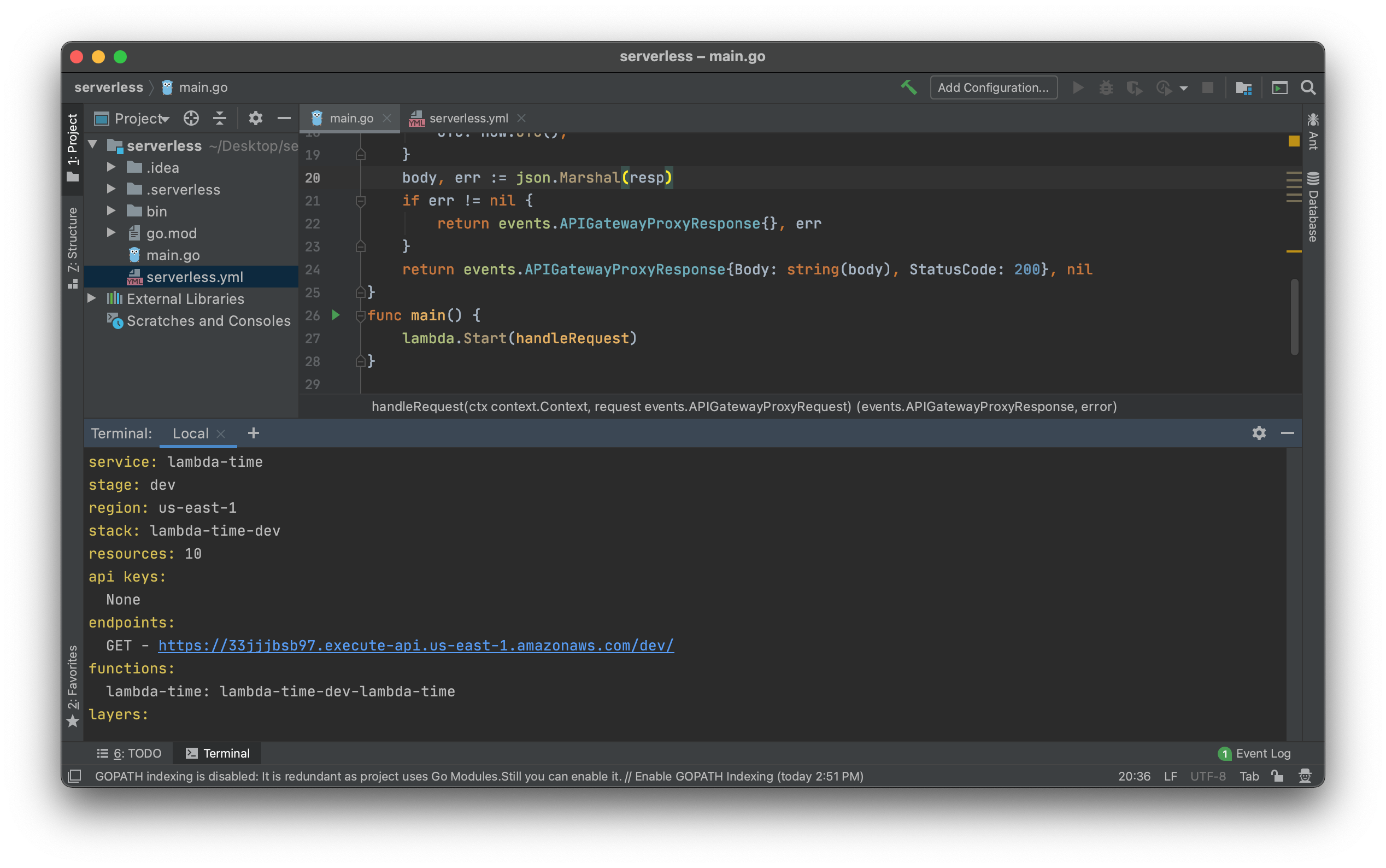Click Run Anything toolbar icon

(1280, 87)
